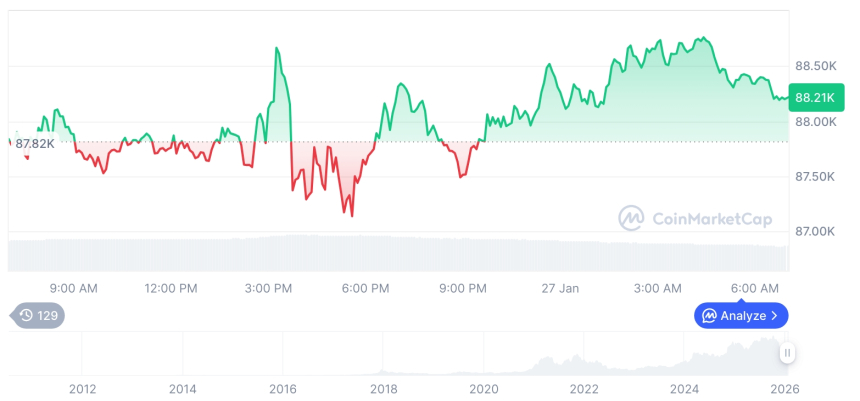Screen dimensions: 860x401
Task: Click the 2018 year on the timeline navigator
Action: pos(383,389)
